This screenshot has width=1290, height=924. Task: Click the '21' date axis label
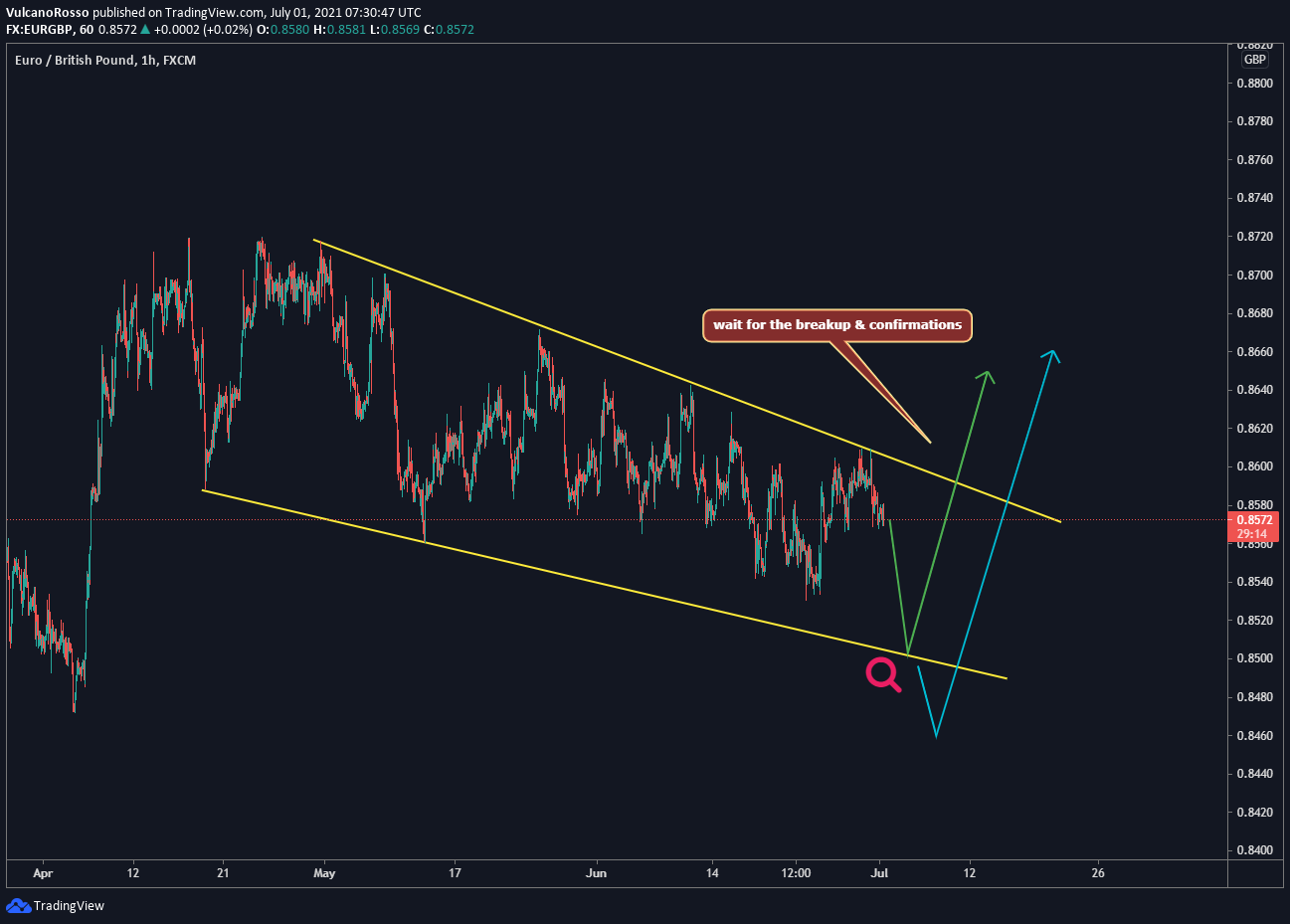point(223,873)
